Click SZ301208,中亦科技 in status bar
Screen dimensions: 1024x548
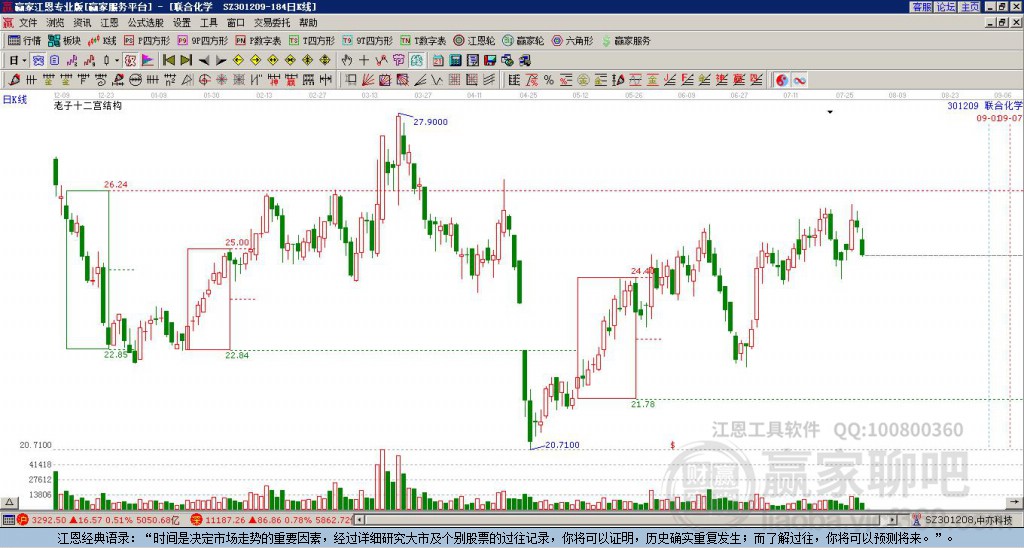(x=968, y=520)
